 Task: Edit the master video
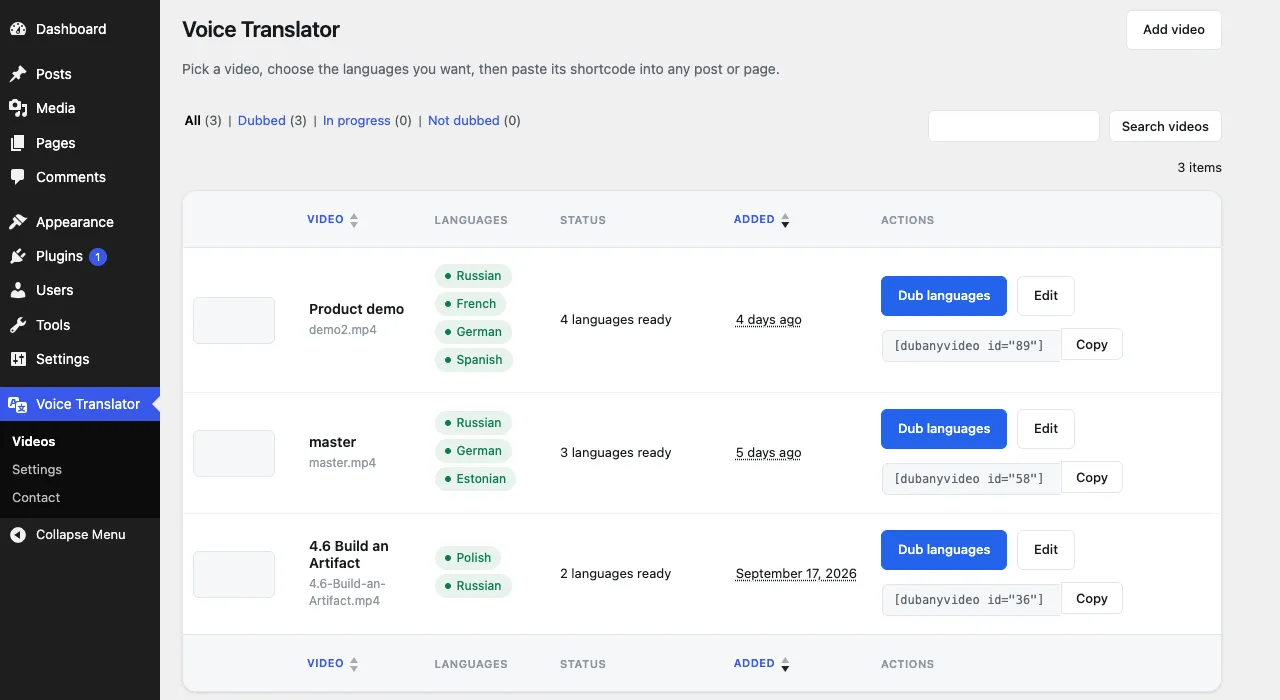point(1046,429)
